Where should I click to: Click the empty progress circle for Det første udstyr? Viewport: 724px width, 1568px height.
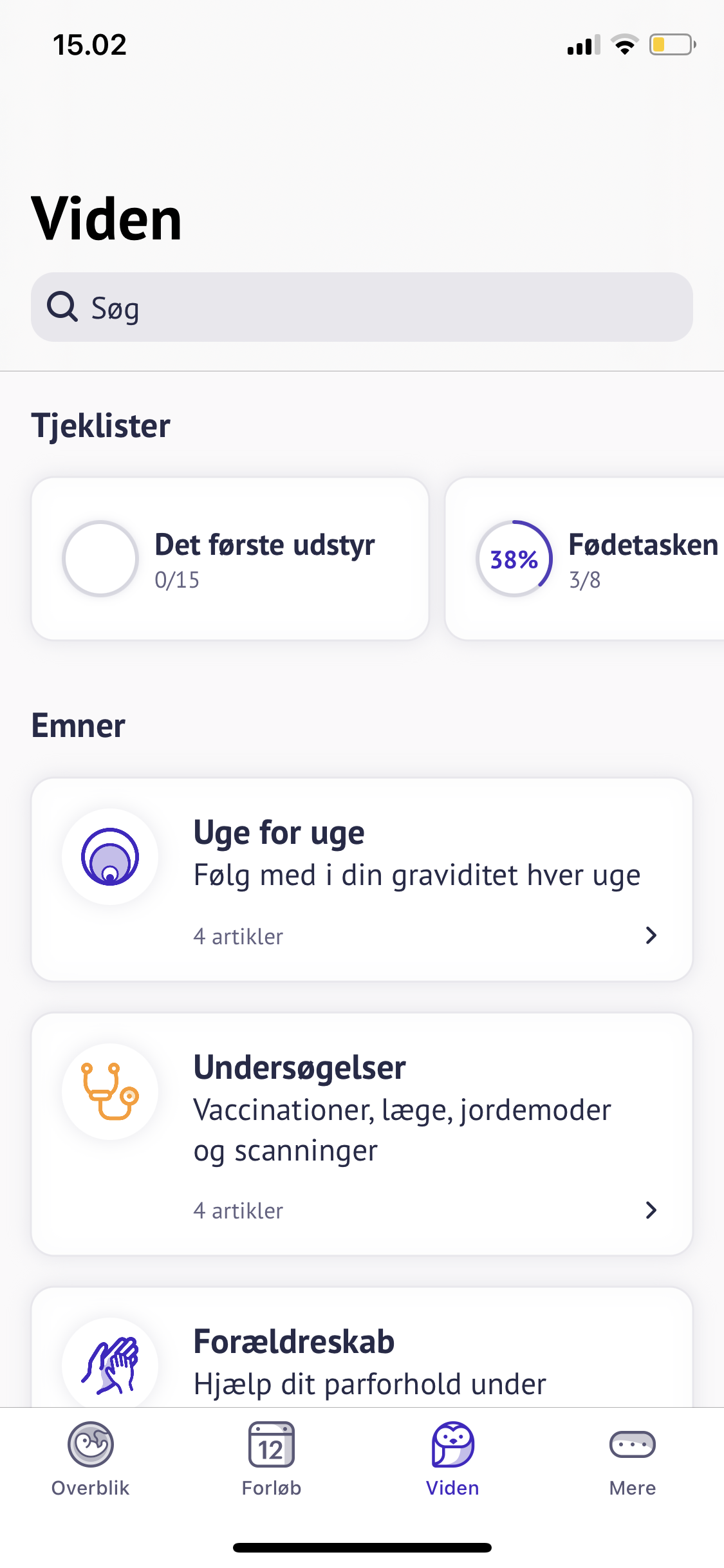pyautogui.click(x=100, y=559)
